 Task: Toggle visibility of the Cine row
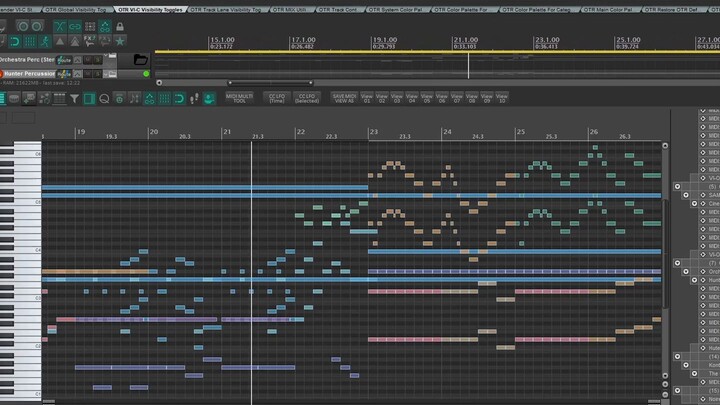pyautogui.click(x=703, y=203)
